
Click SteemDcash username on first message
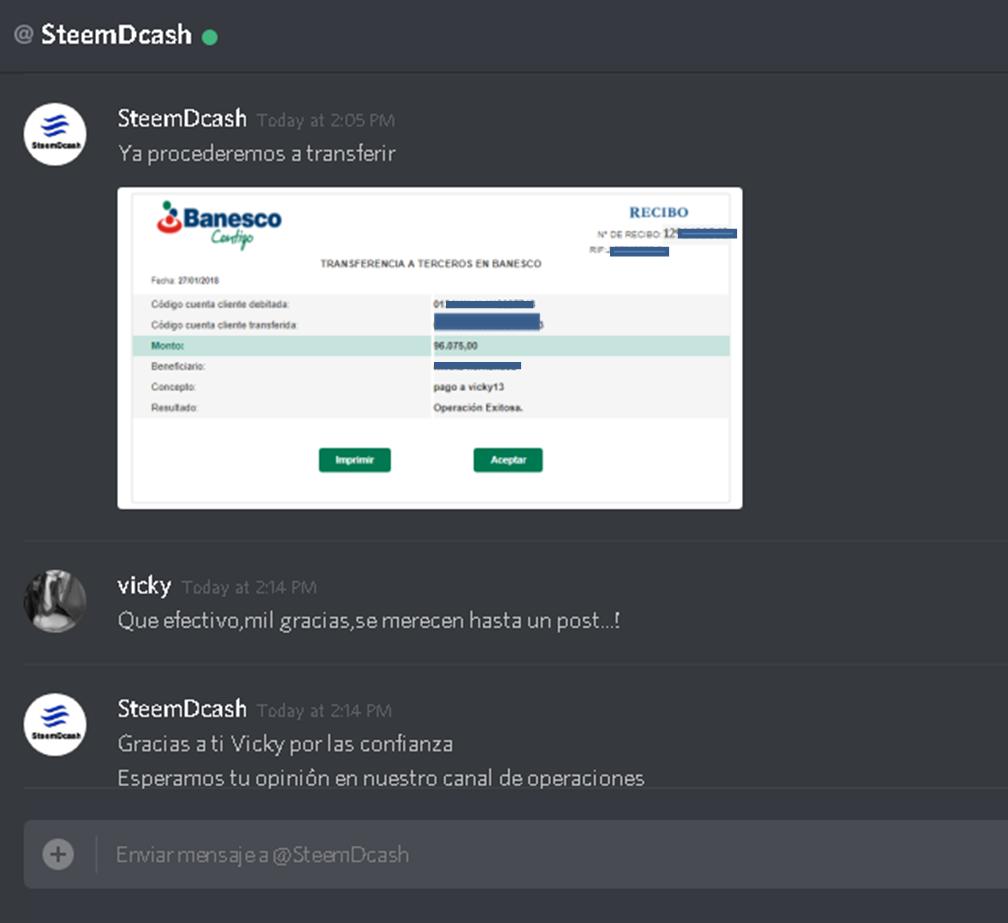[x=182, y=118]
